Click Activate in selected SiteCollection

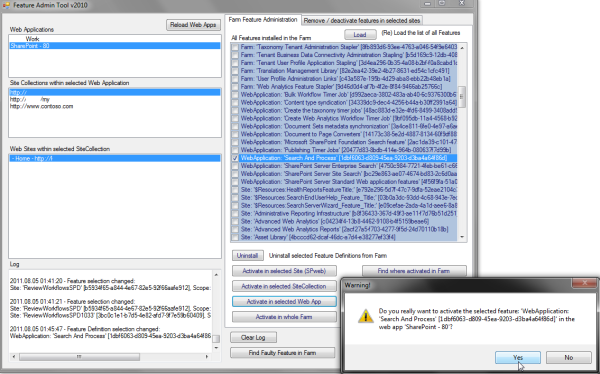click(x=284, y=286)
